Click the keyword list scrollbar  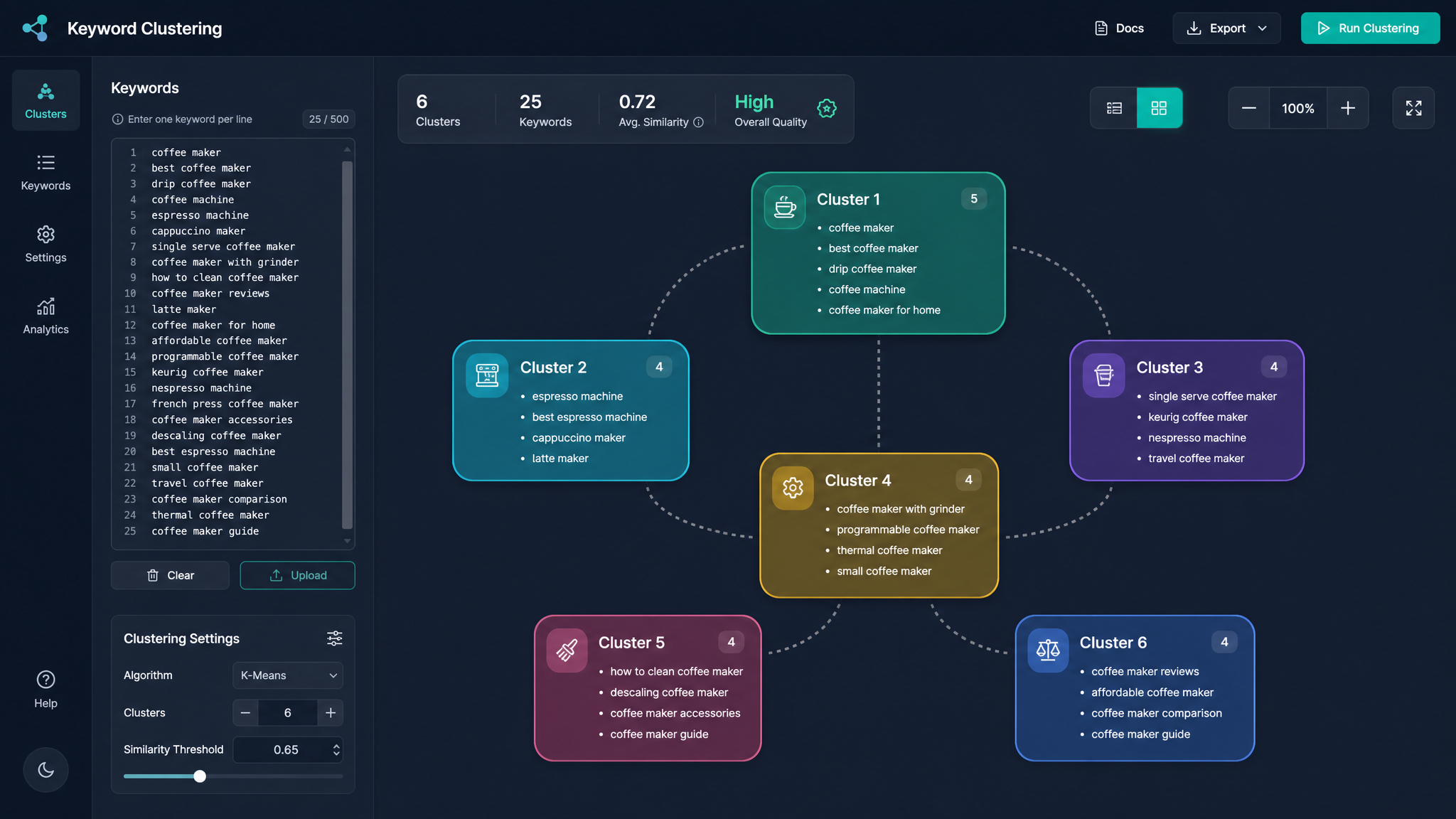pos(347,345)
